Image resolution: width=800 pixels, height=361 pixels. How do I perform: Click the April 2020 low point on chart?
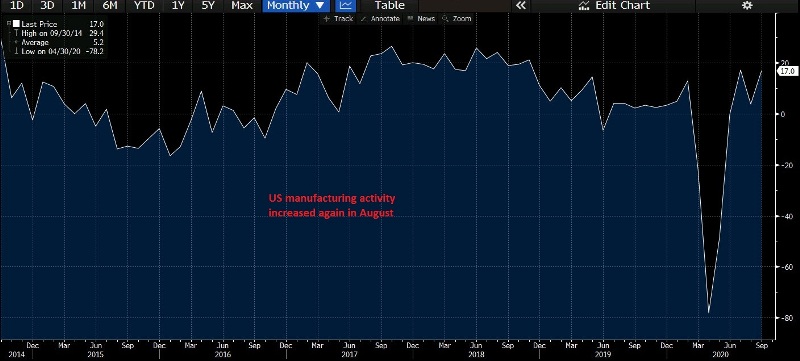pos(708,313)
